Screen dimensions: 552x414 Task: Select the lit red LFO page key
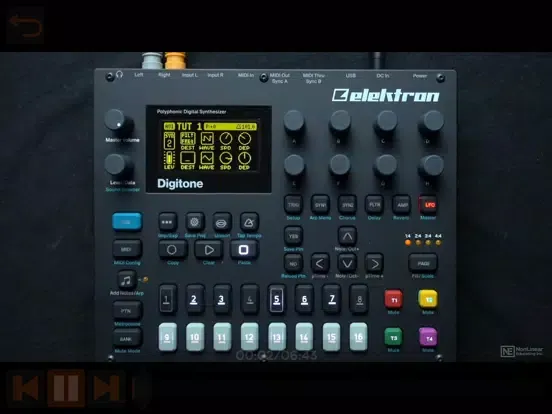click(x=428, y=205)
